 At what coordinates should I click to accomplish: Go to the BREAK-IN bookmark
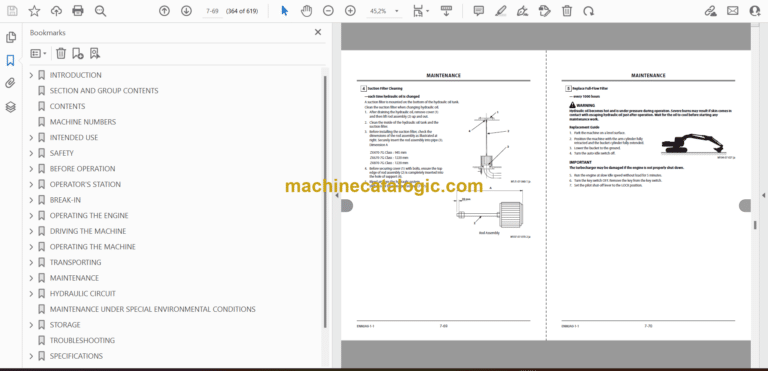[x=65, y=200]
